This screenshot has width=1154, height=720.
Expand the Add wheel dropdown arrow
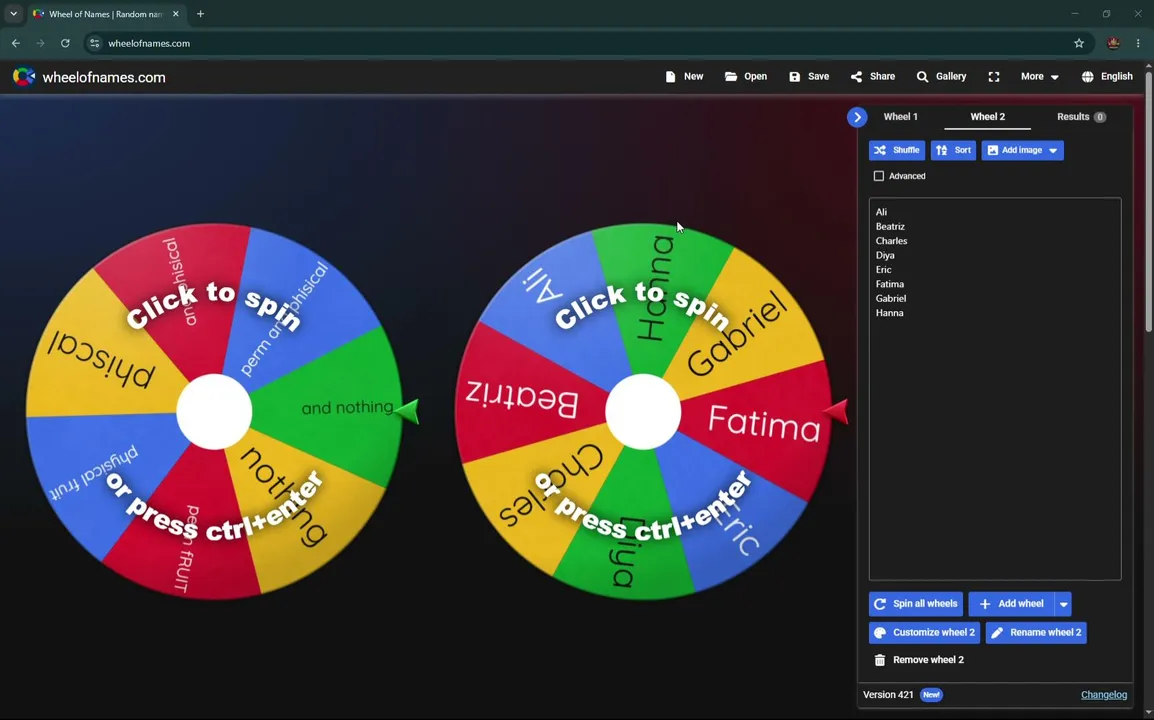[1063, 604]
